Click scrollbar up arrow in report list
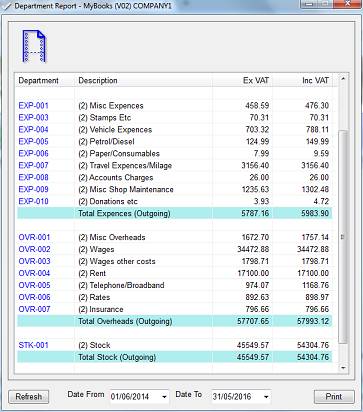Viewport: 363px width, 412px height. (343, 79)
